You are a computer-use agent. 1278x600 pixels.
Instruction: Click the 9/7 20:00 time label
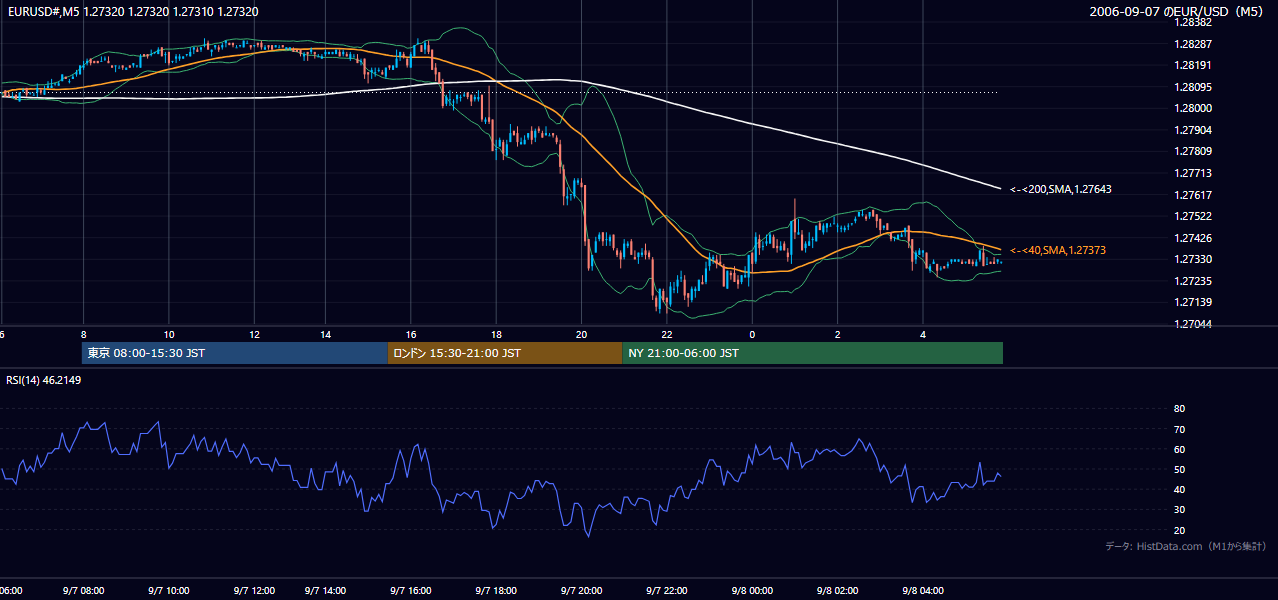click(x=581, y=591)
